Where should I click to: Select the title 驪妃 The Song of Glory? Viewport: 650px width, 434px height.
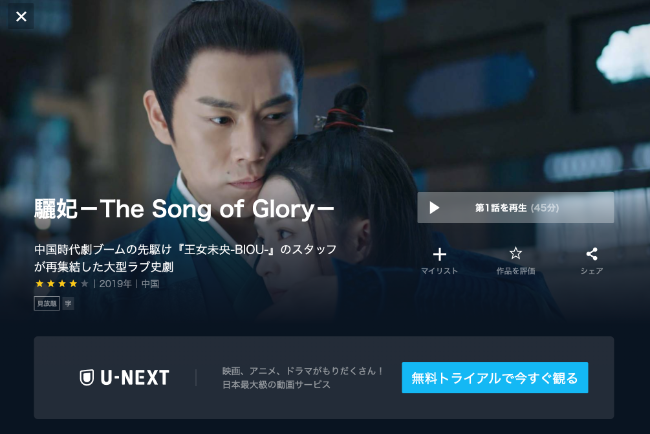coord(184,209)
